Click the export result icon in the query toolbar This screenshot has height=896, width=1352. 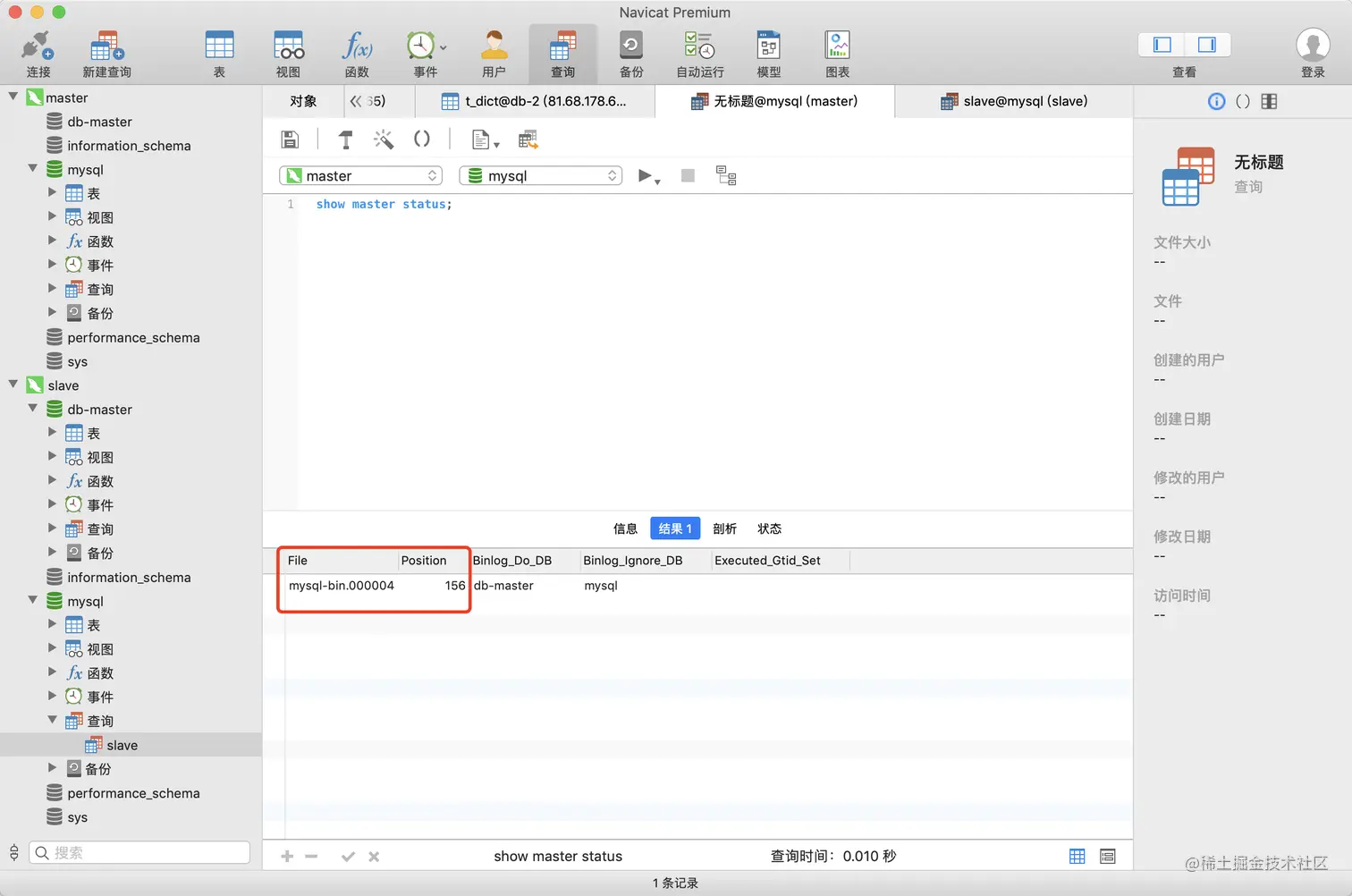(x=528, y=139)
